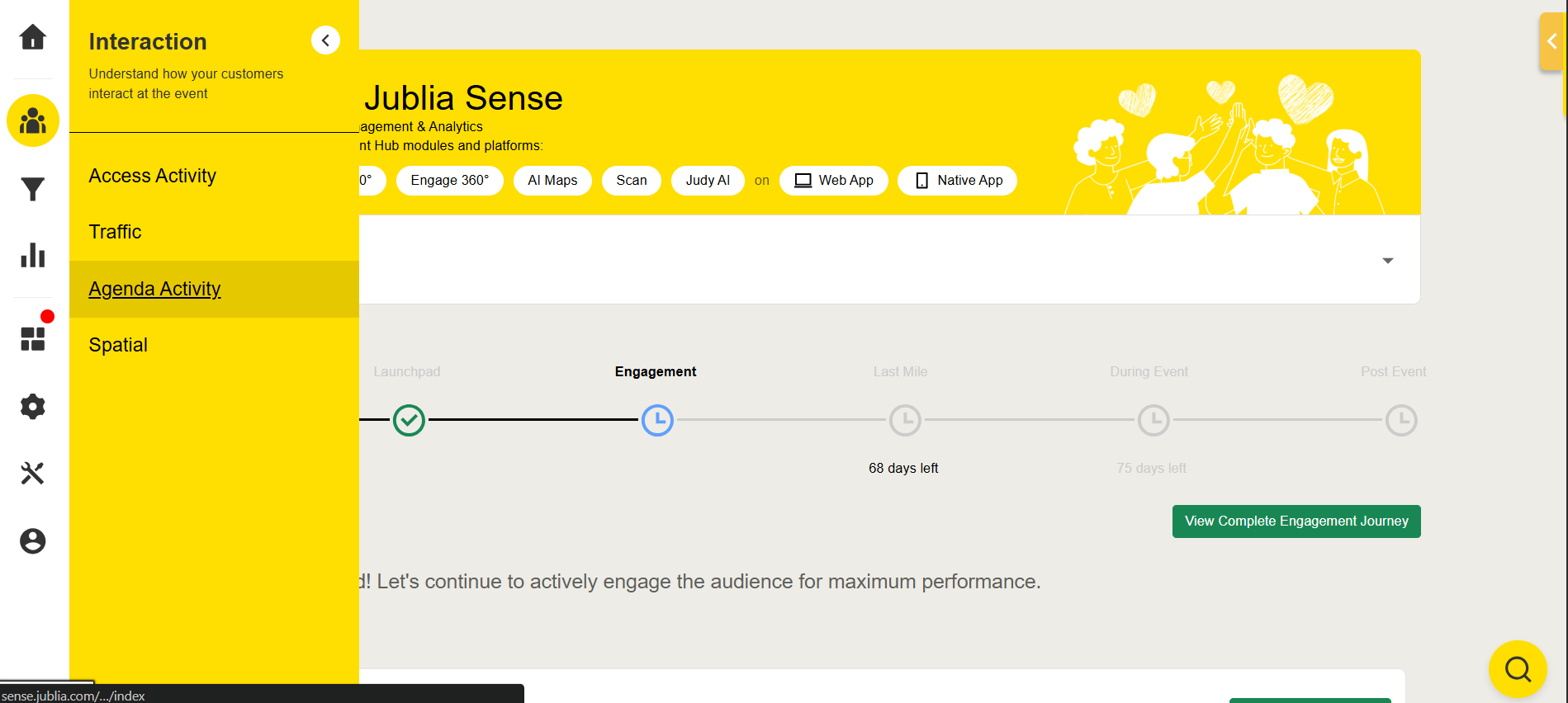Click the During Event stage label
The image size is (1568, 703).
pos(1149,372)
